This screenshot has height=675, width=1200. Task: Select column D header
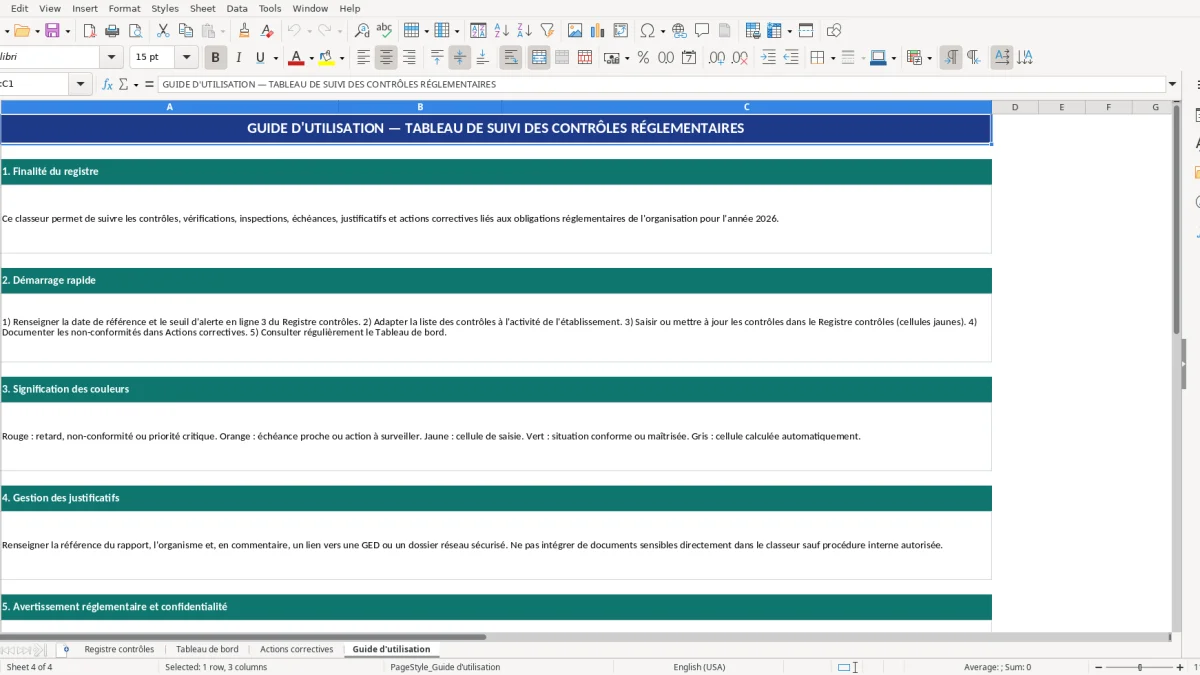tap(1015, 107)
